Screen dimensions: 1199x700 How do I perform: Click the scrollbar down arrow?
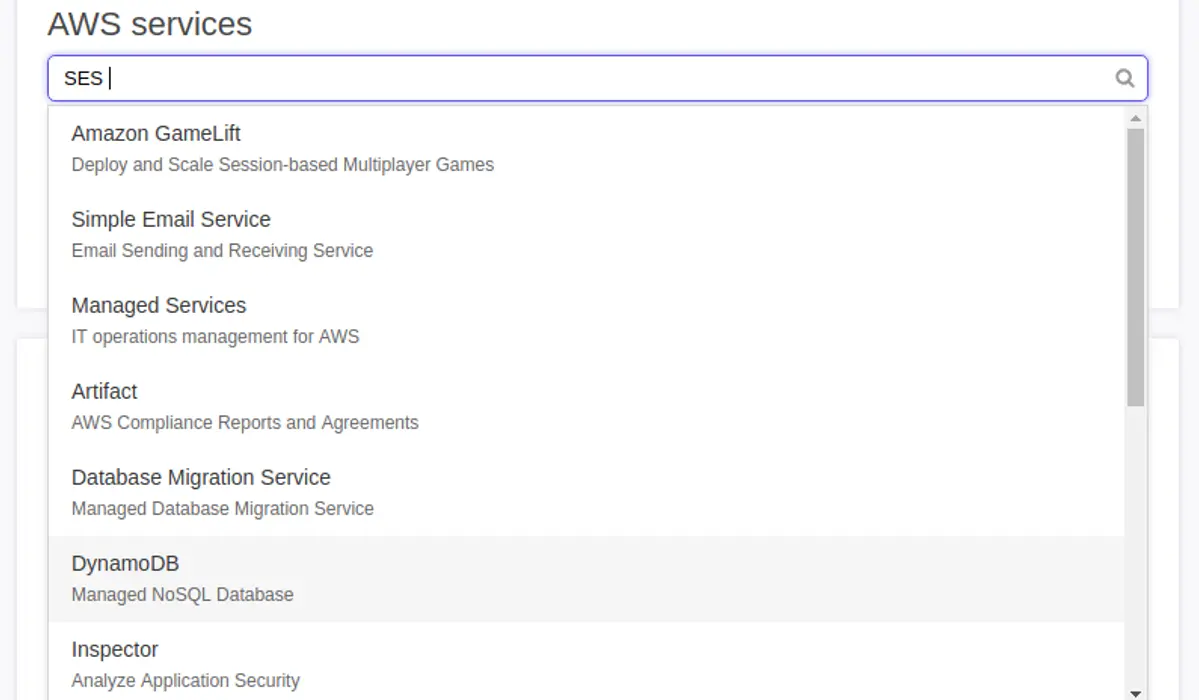click(x=1136, y=693)
